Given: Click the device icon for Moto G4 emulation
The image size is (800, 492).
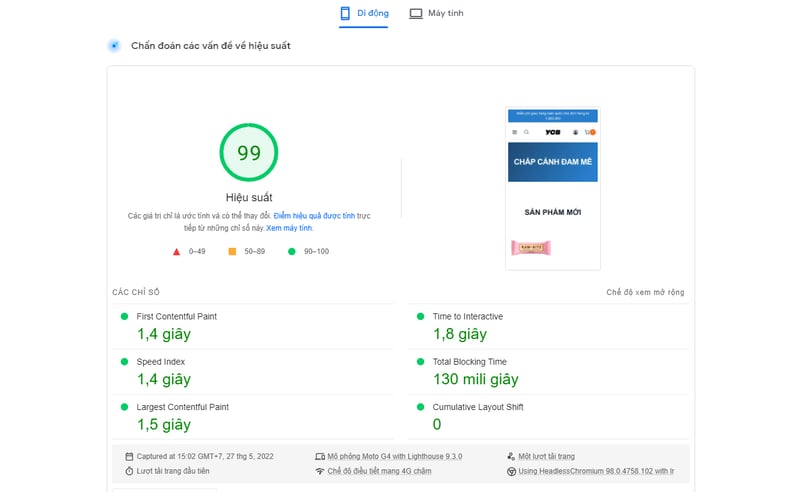Looking at the screenshot, I should (320, 456).
